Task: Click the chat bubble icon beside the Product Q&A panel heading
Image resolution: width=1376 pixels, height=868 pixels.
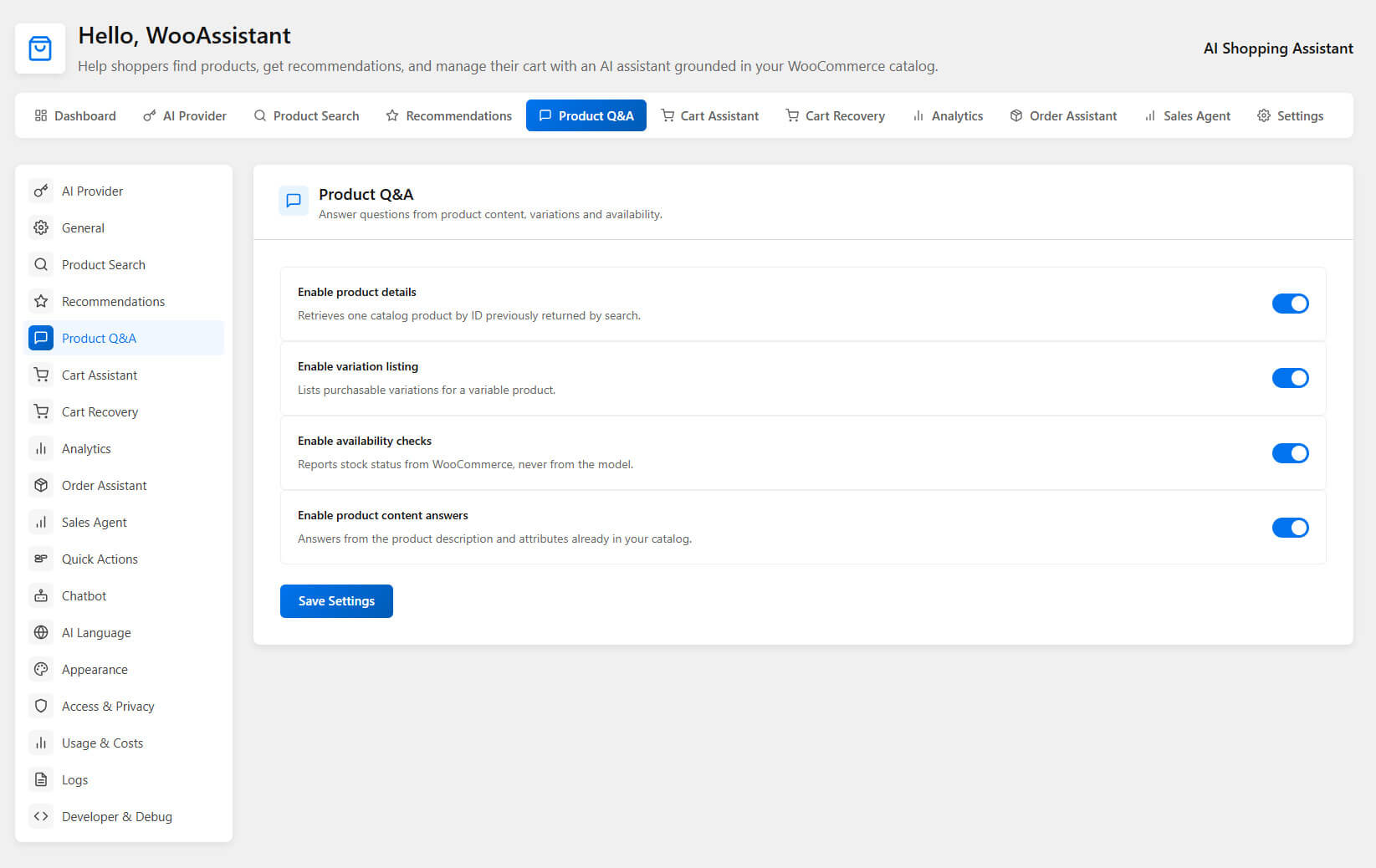Action: pos(294,201)
